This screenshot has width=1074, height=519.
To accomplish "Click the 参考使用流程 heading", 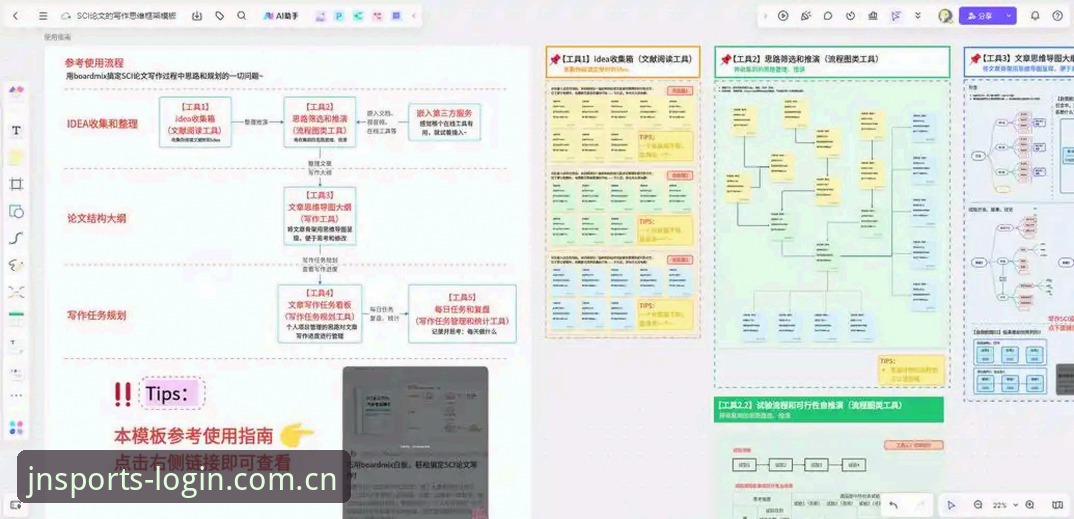I will tap(95, 62).
